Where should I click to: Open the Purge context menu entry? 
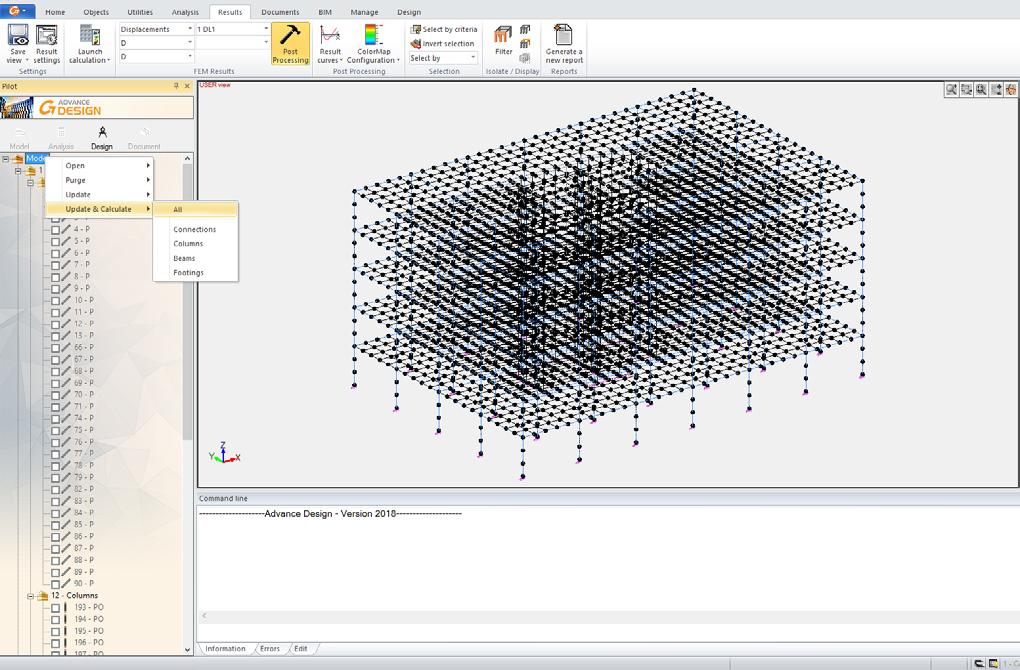[x=99, y=180]
